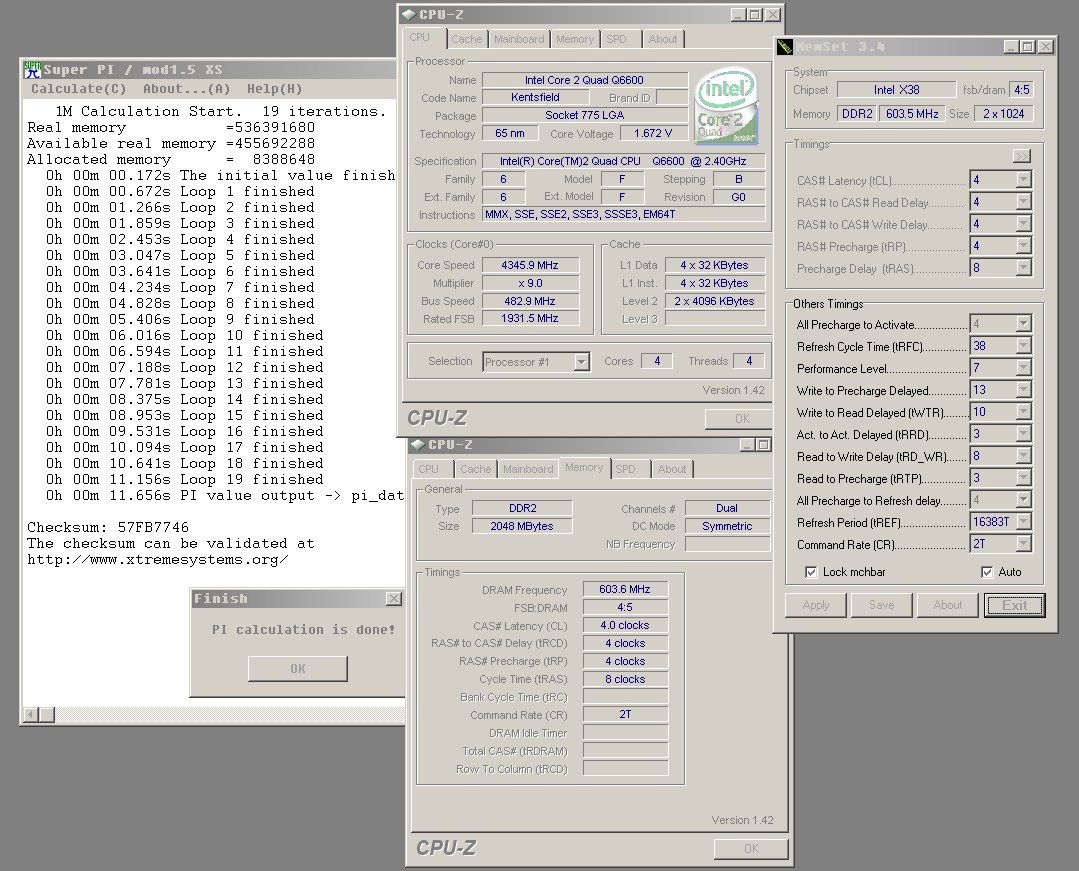Click MemSet timings expand arrows button
This screenshot has height=871, width=1079.
(x=1022, y=156)
